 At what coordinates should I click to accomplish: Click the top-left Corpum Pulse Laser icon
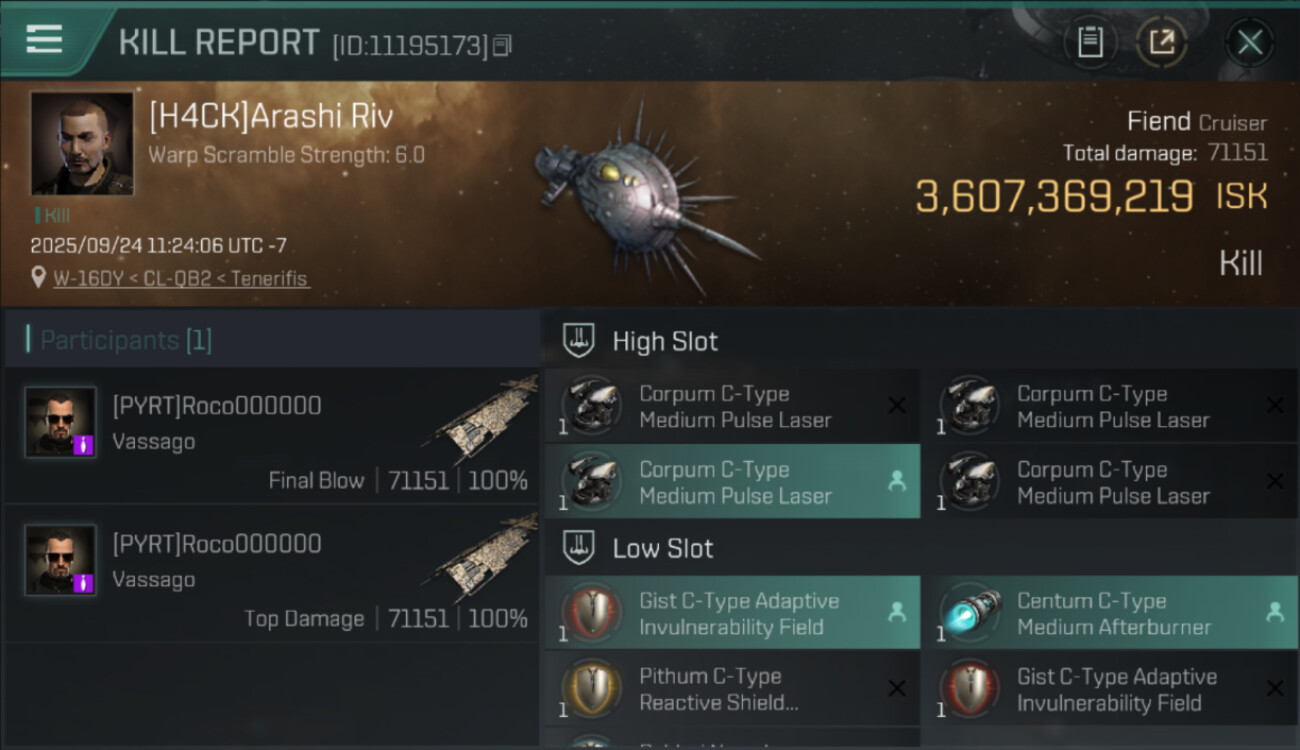pyautogui.click(x=592, y=406)
